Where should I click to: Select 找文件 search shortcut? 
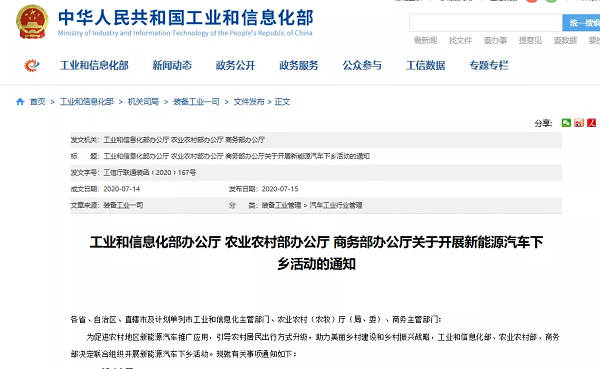coord(460,40)
